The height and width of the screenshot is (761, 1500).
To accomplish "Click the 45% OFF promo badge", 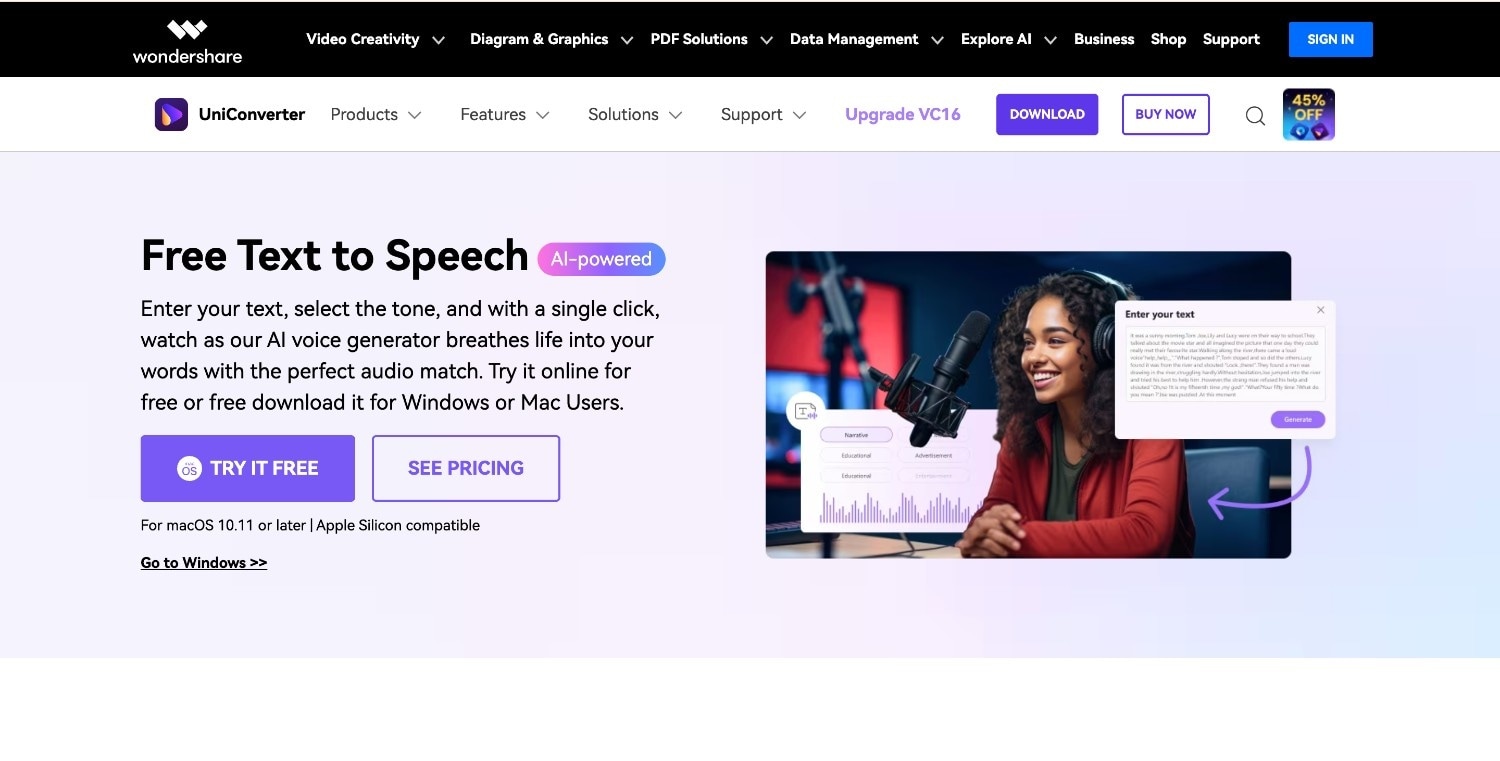I will click(x=1309, y=114).
